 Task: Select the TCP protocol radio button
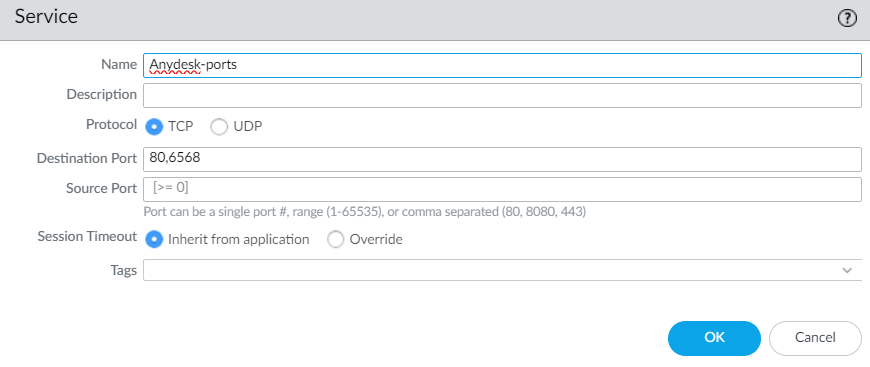[154, 127]
